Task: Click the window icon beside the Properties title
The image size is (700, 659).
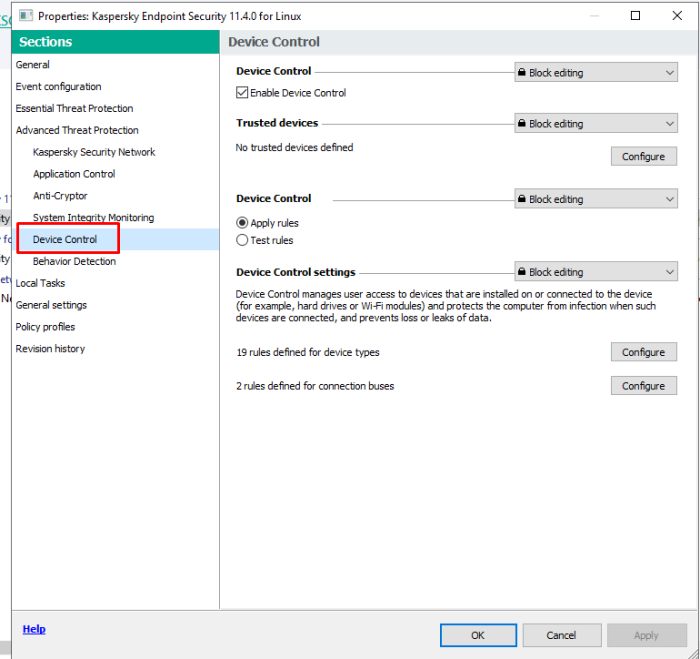Action: [x=26, y=16]
